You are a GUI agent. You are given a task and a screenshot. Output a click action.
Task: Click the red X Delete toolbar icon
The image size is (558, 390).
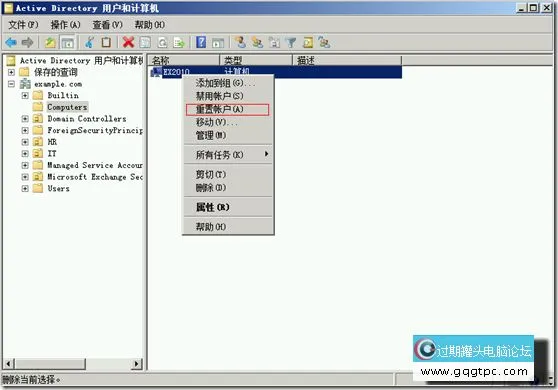click(128, 42)
